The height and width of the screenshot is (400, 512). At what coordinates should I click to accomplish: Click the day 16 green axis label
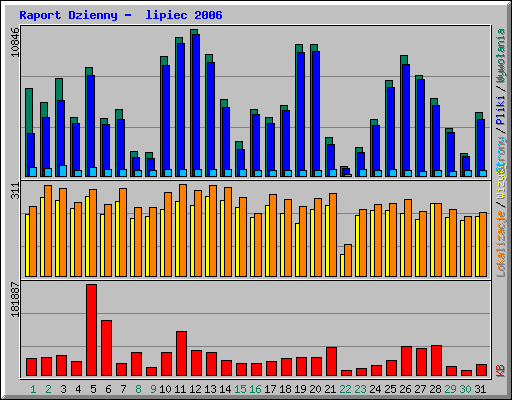255,389
